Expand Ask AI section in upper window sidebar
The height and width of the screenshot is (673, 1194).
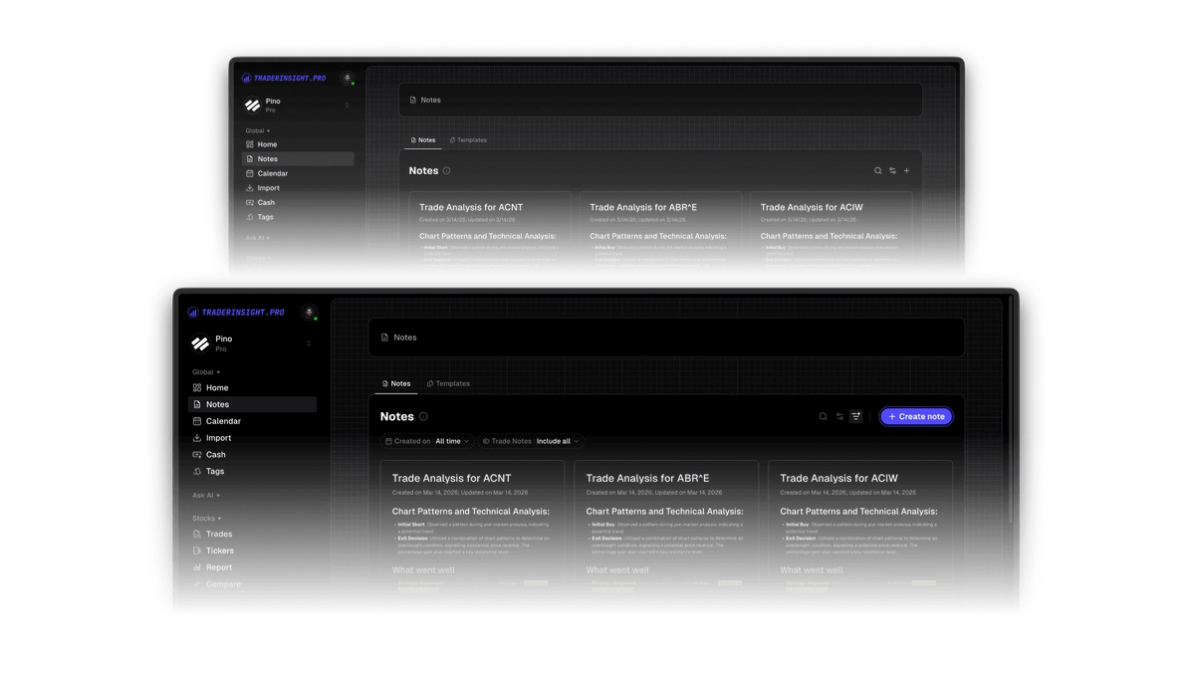[257, 238]
